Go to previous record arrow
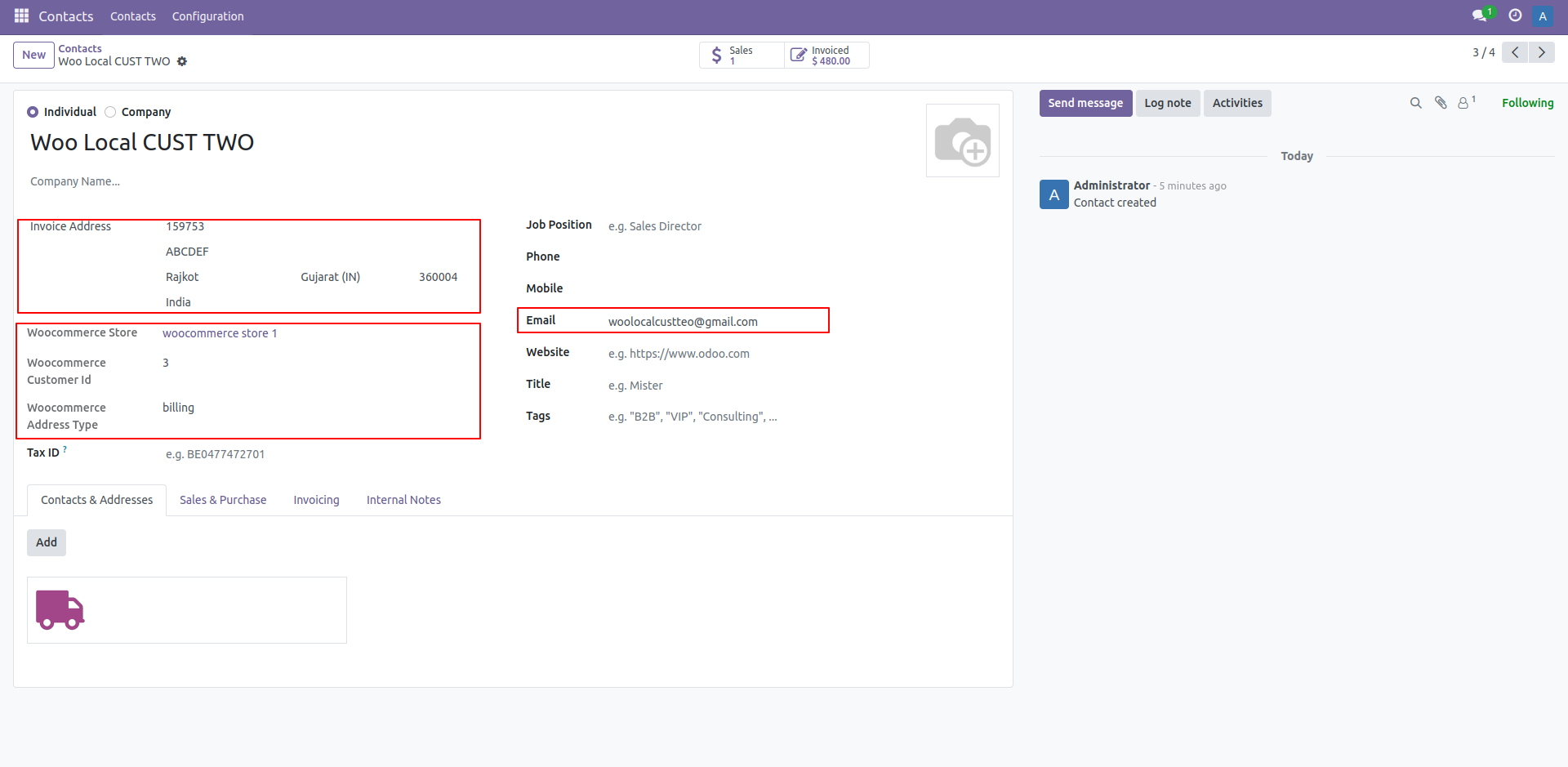1568x767 pixels. tap(1515, 52)
